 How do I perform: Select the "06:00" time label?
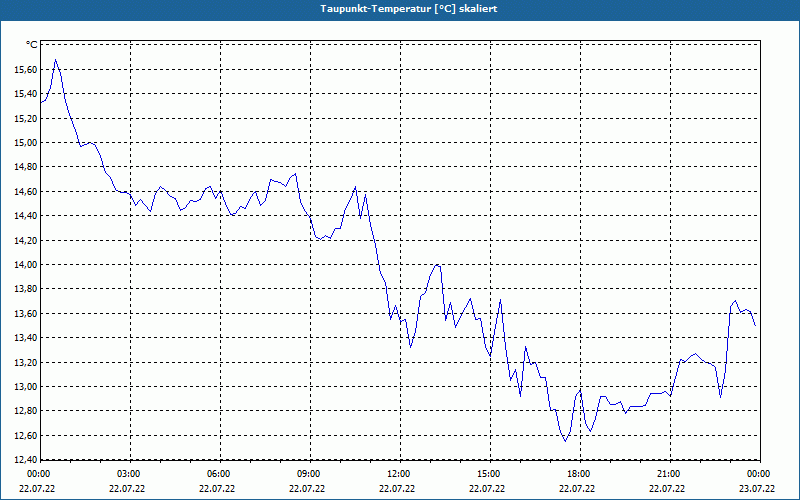pyautogui.click(x=218, y=474)
